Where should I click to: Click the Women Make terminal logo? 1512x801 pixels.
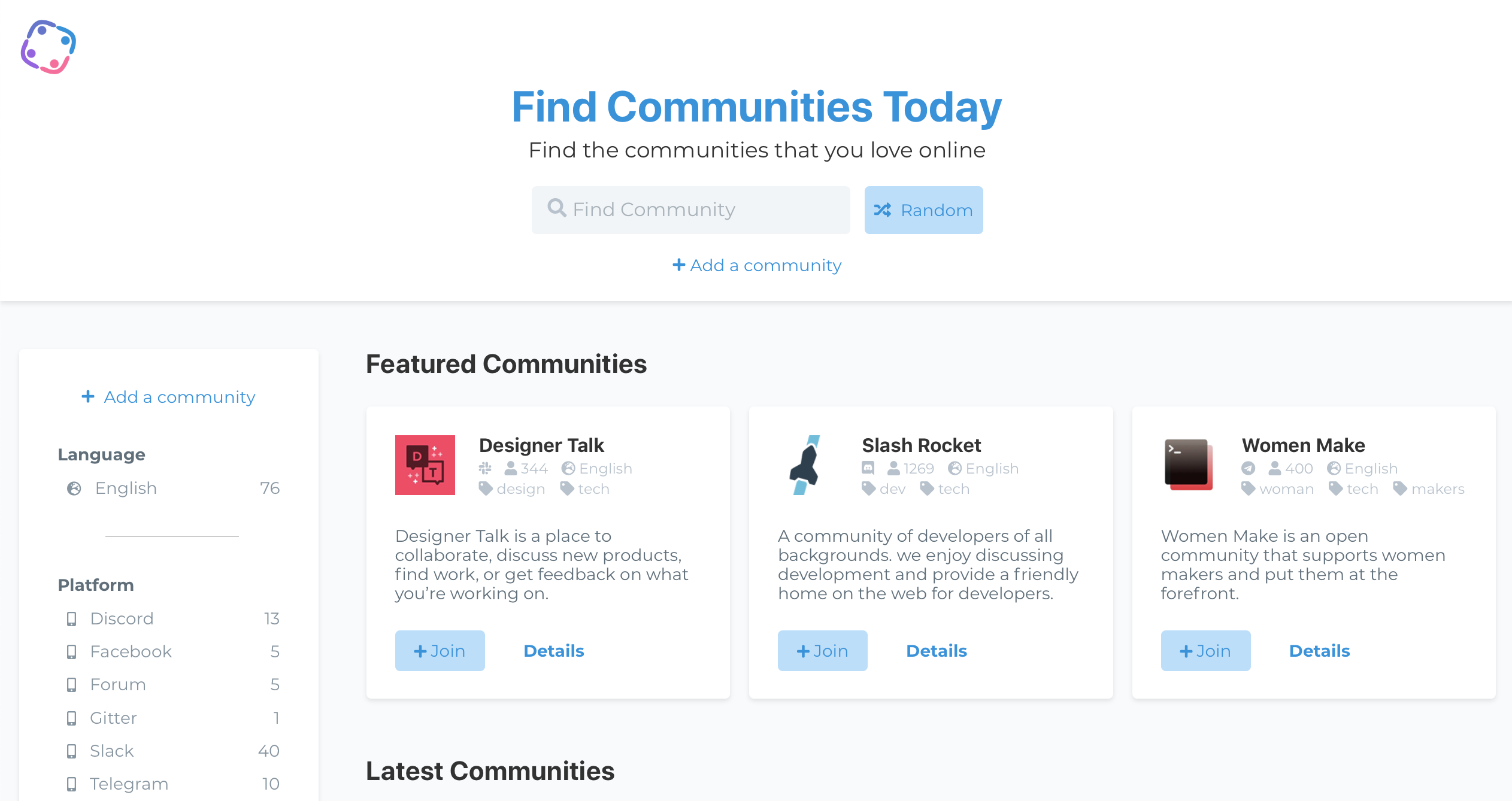point(1189,465)
